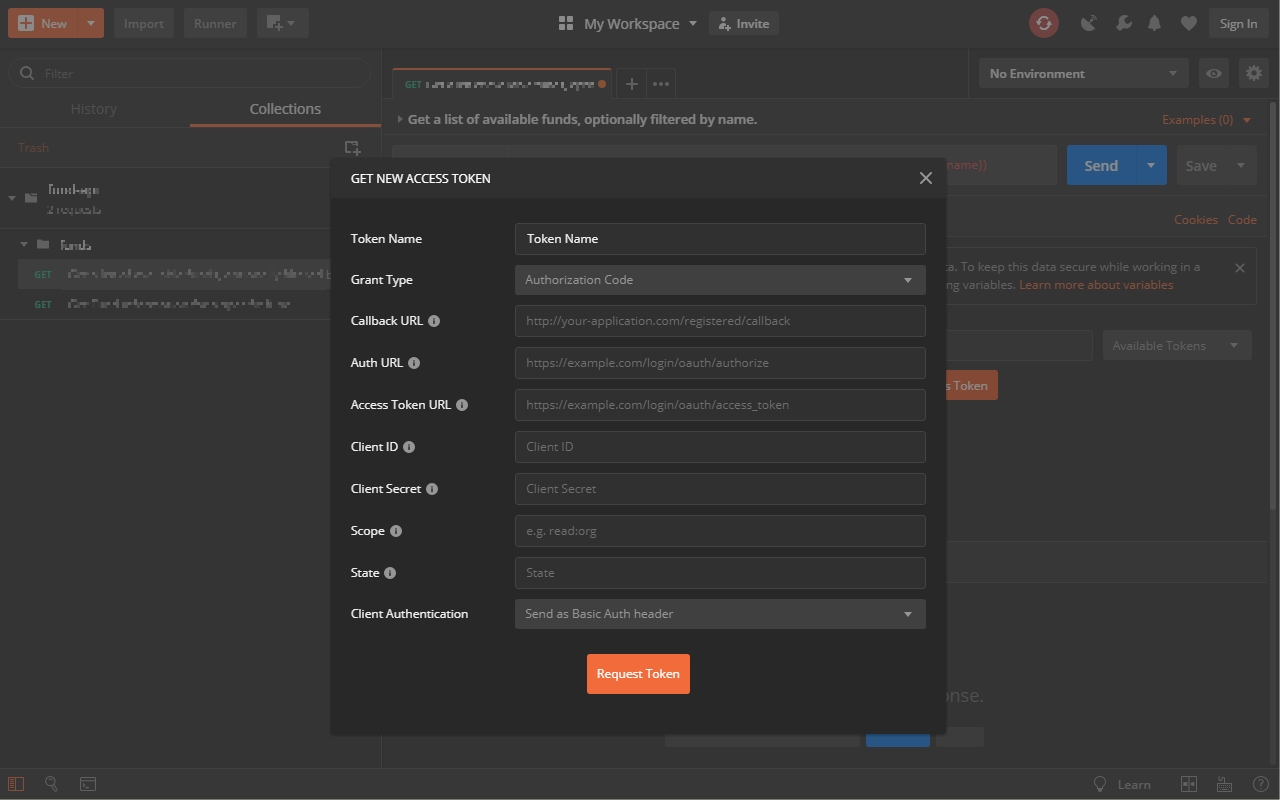This screenshot has width=1280, height=800.
Task: Click the Callback URL info icon
Action: (x=434, y=321)
